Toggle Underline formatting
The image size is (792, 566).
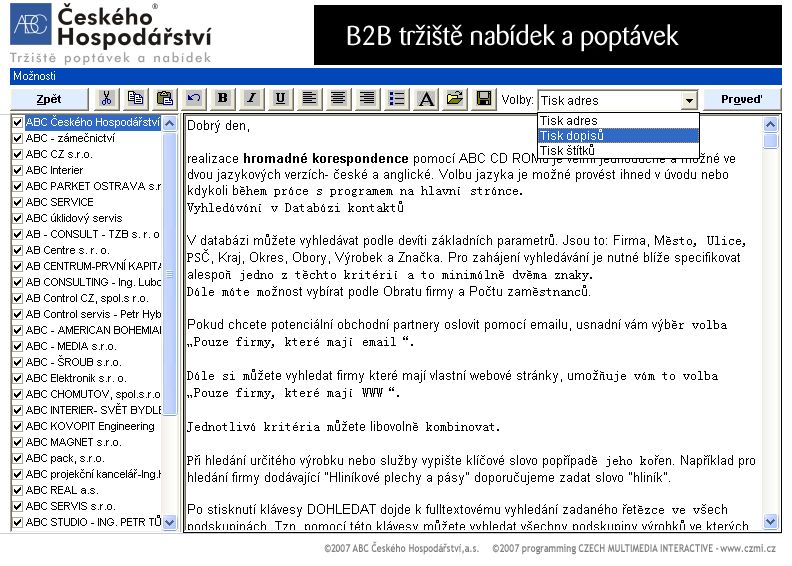coord(280,99)
